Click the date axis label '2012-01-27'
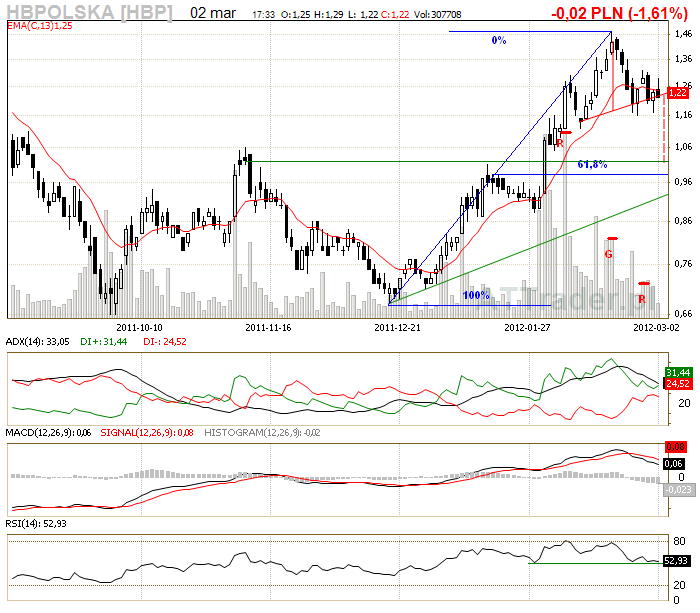This screenshot has height=613, width=700. click(527, 328)
